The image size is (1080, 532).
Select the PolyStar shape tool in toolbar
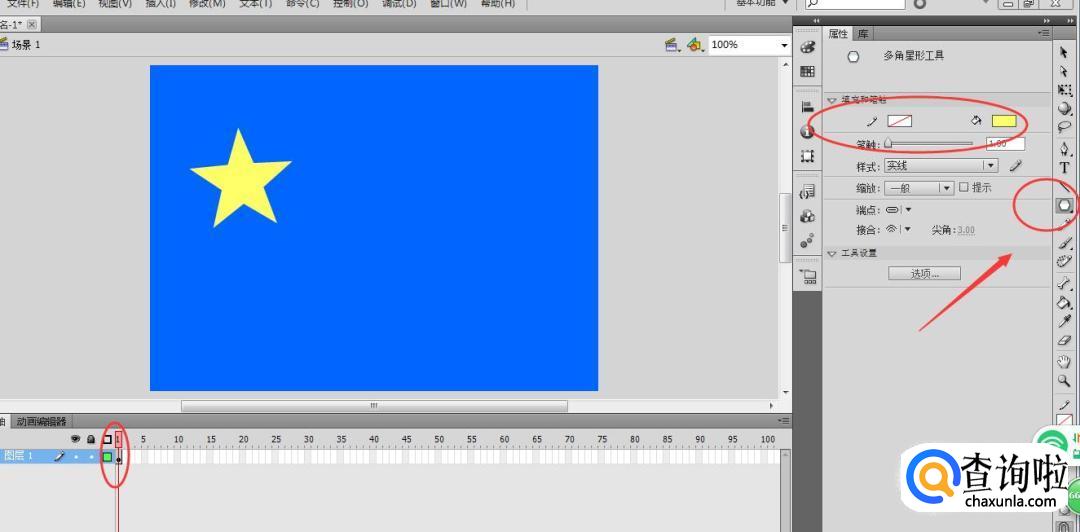click(1065, 205)
